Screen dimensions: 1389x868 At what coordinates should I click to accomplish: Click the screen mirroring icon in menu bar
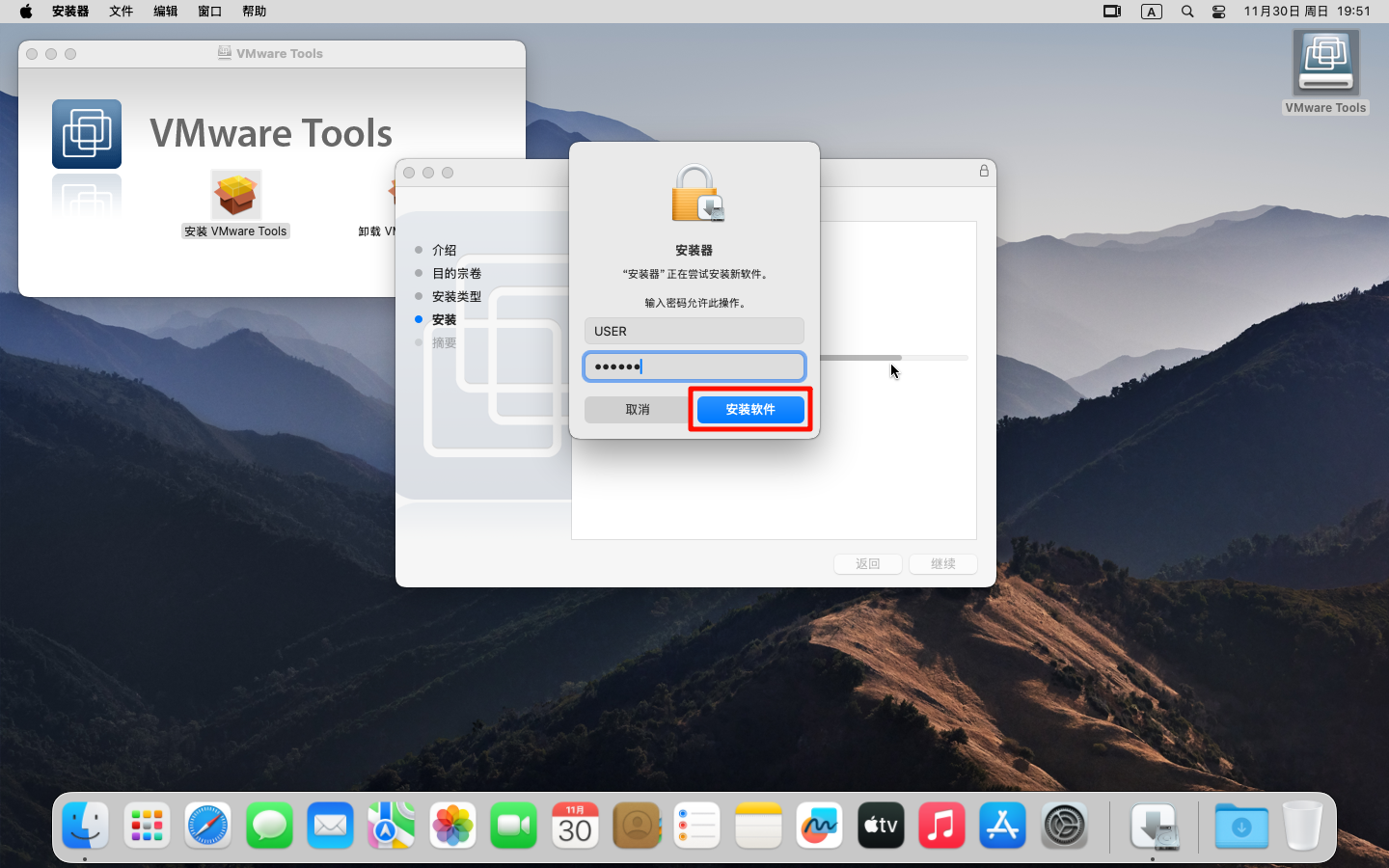click(1112, 12)
